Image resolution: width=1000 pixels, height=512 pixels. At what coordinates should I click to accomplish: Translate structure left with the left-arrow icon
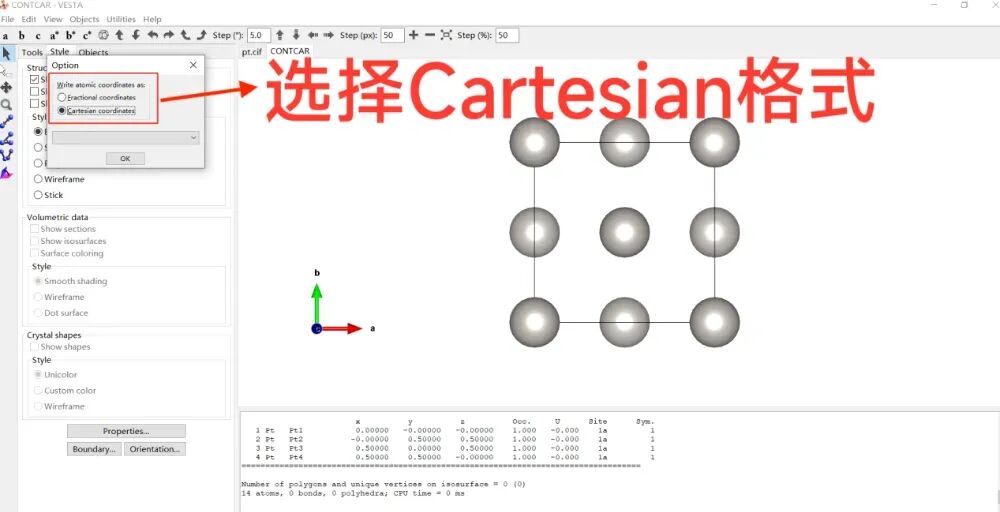(312, 35)
